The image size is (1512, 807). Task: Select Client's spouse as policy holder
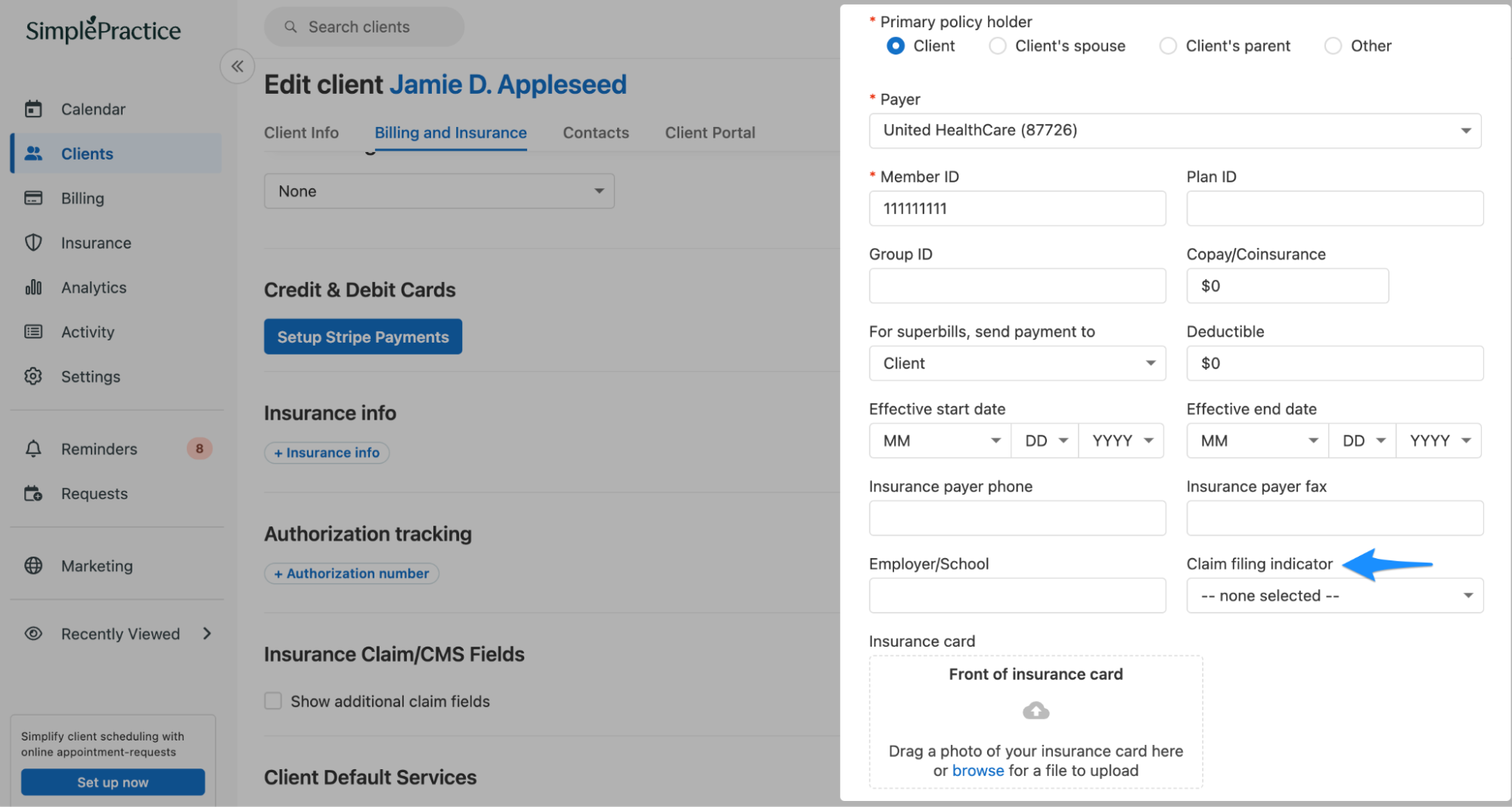point(998,46)
